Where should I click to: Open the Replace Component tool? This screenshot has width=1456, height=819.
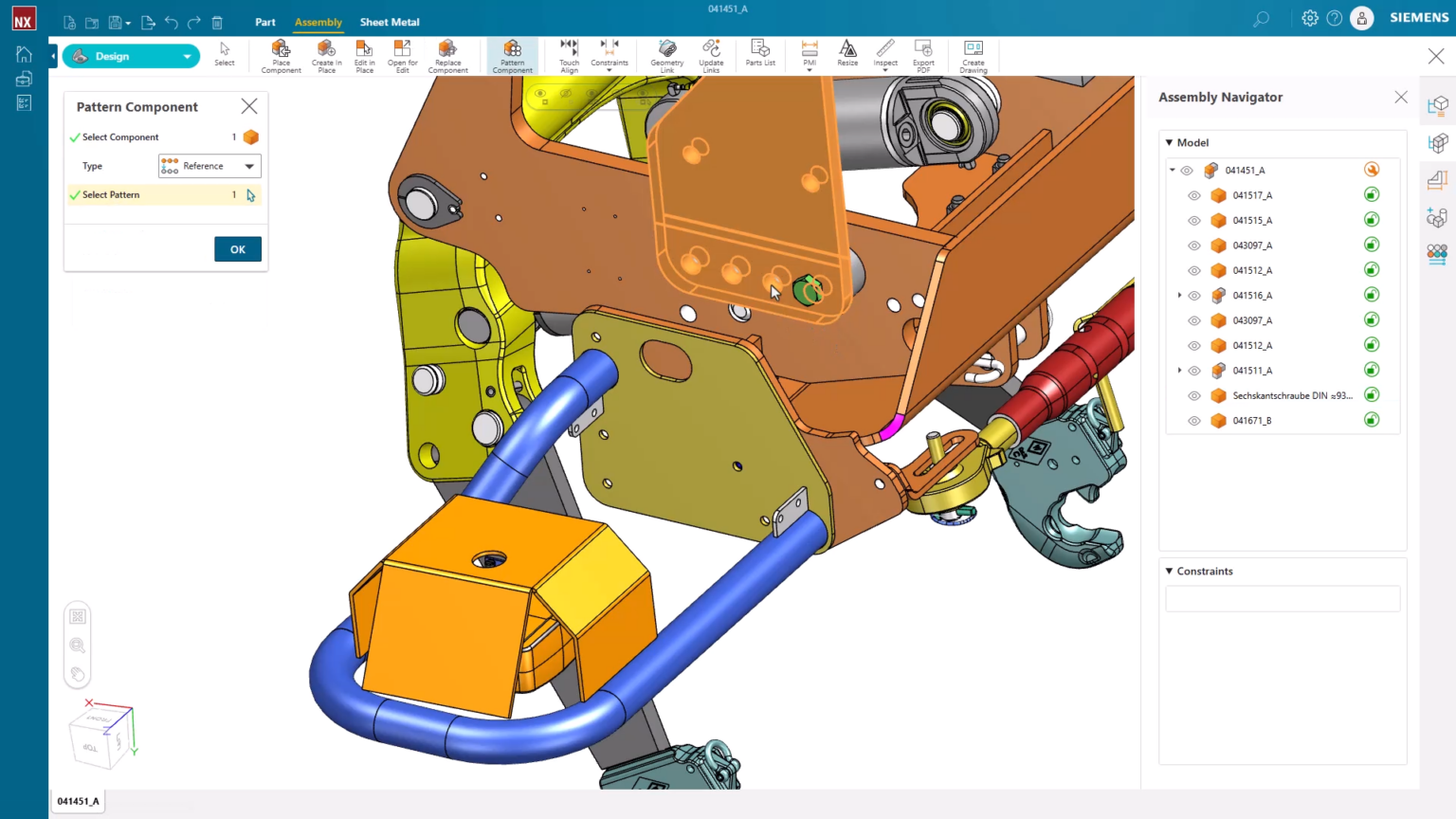[448, 55]
